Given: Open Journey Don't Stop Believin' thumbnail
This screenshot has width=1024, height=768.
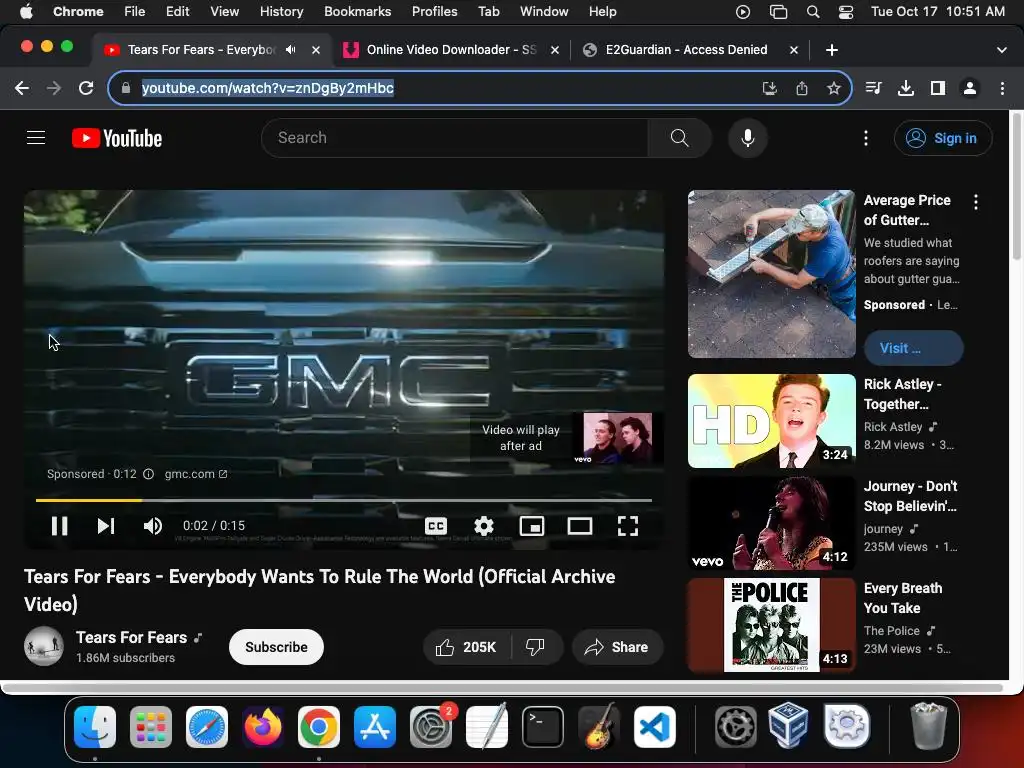Looking at the screenshot, I should [x=771, y=522].
